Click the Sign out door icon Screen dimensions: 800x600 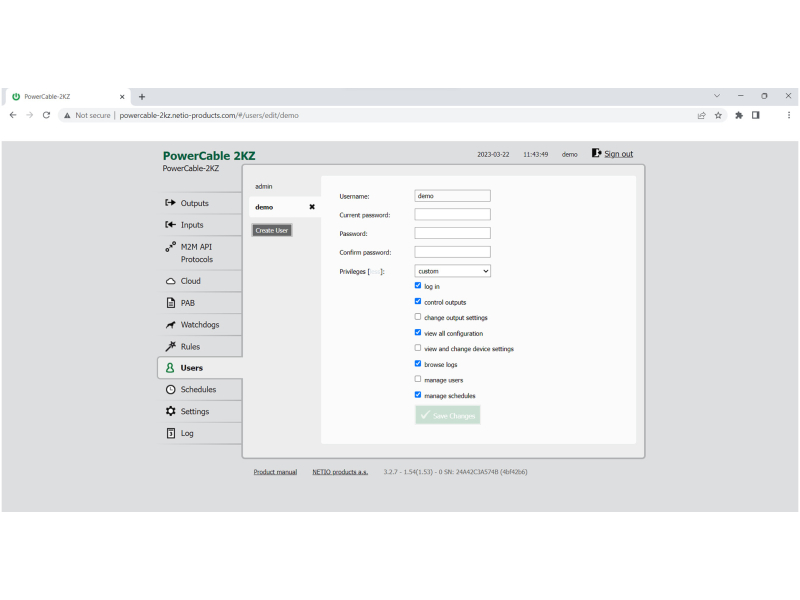(x=596, y=153)
